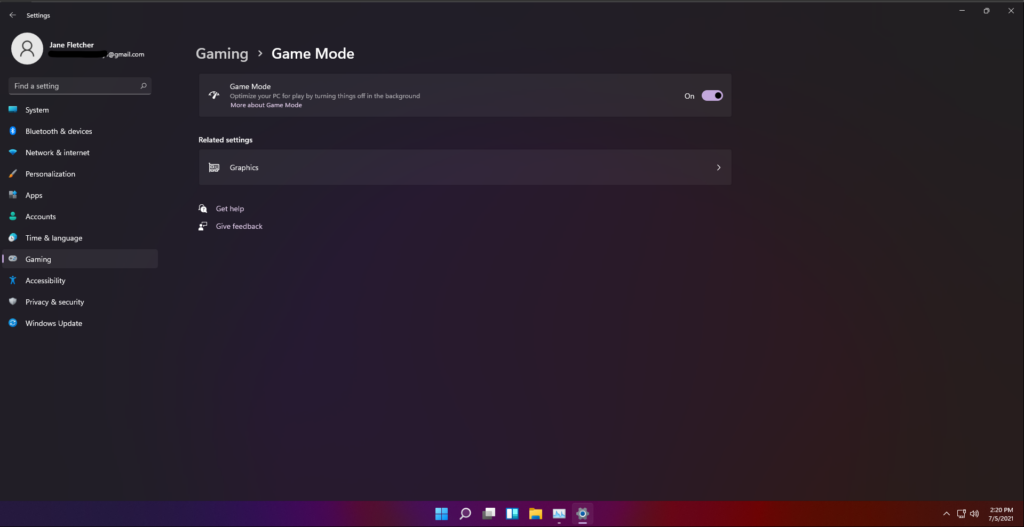Open Settings gear icon on taskbar
The width and height of the screenshot is (1024, 527).
[583, 514]
